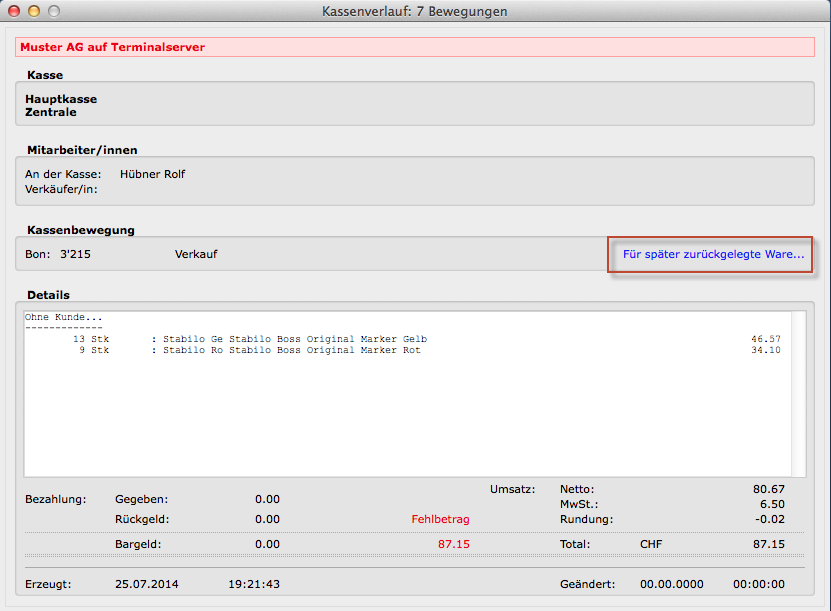This screenshot has width=831, height=611.
Task: Click the window title 'Kassenverlauf: 7 Bewegungen'
Action: click(x=414, y=11)
